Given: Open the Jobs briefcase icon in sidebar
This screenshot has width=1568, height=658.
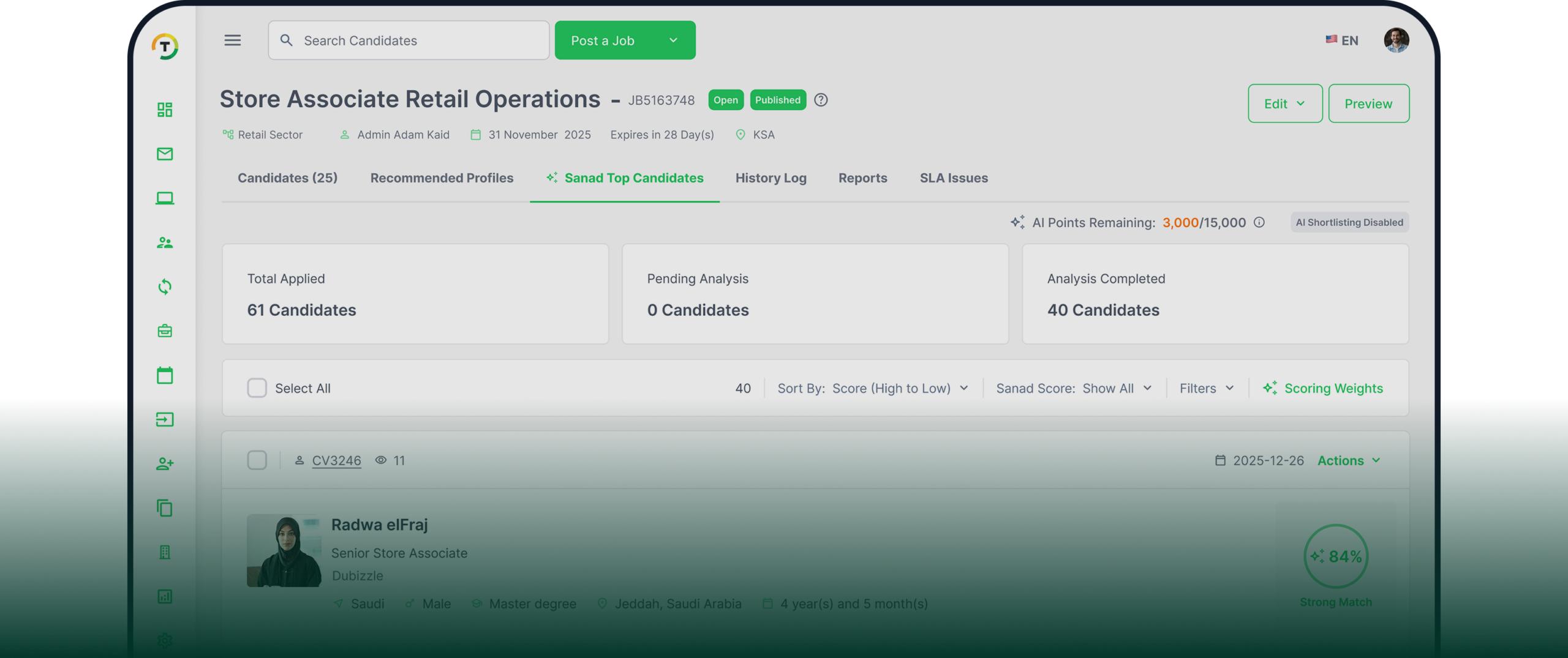Looking at the screenshot, I should coord(164,331).
